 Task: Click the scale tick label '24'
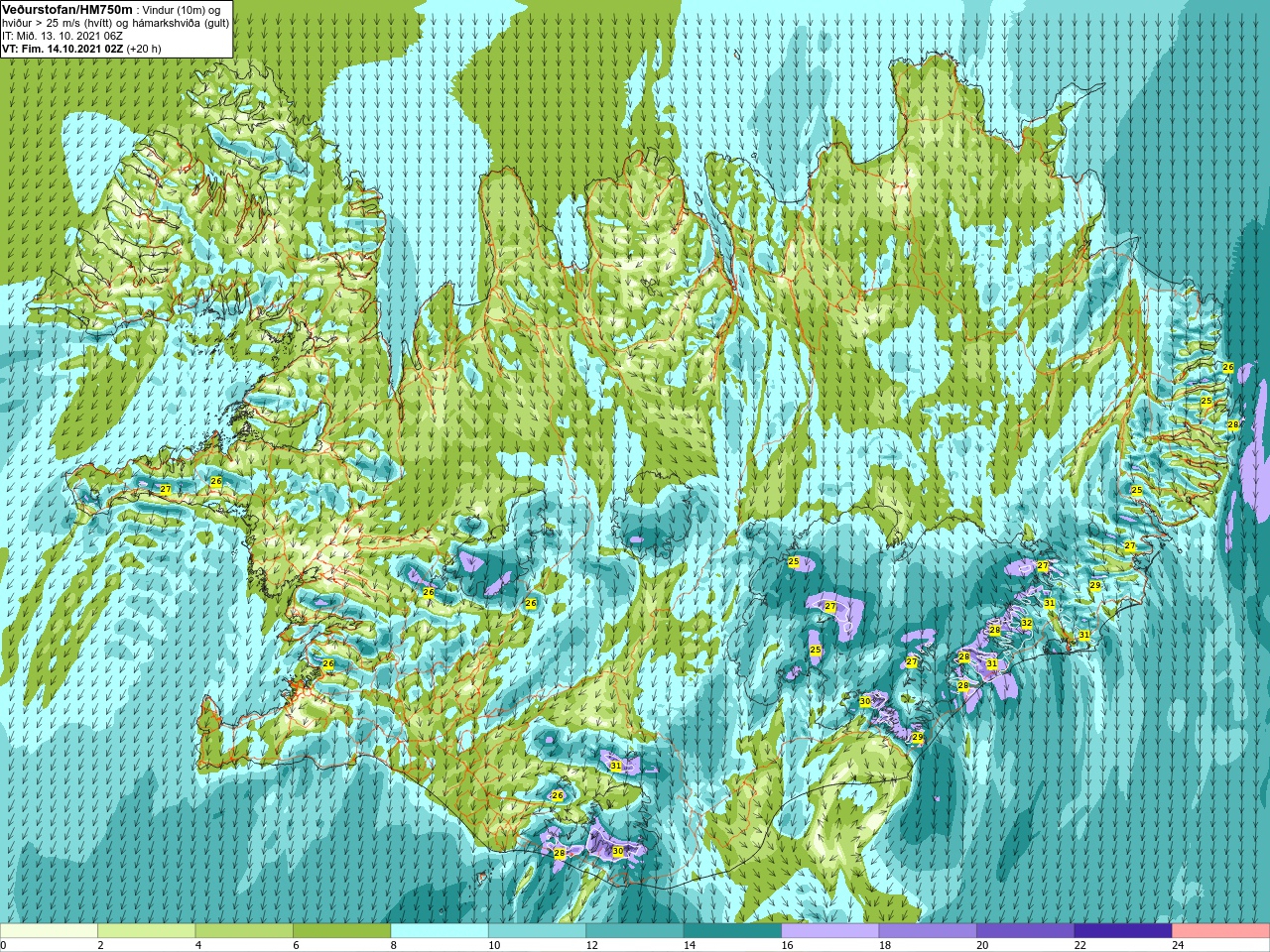tap(1179, 945)
